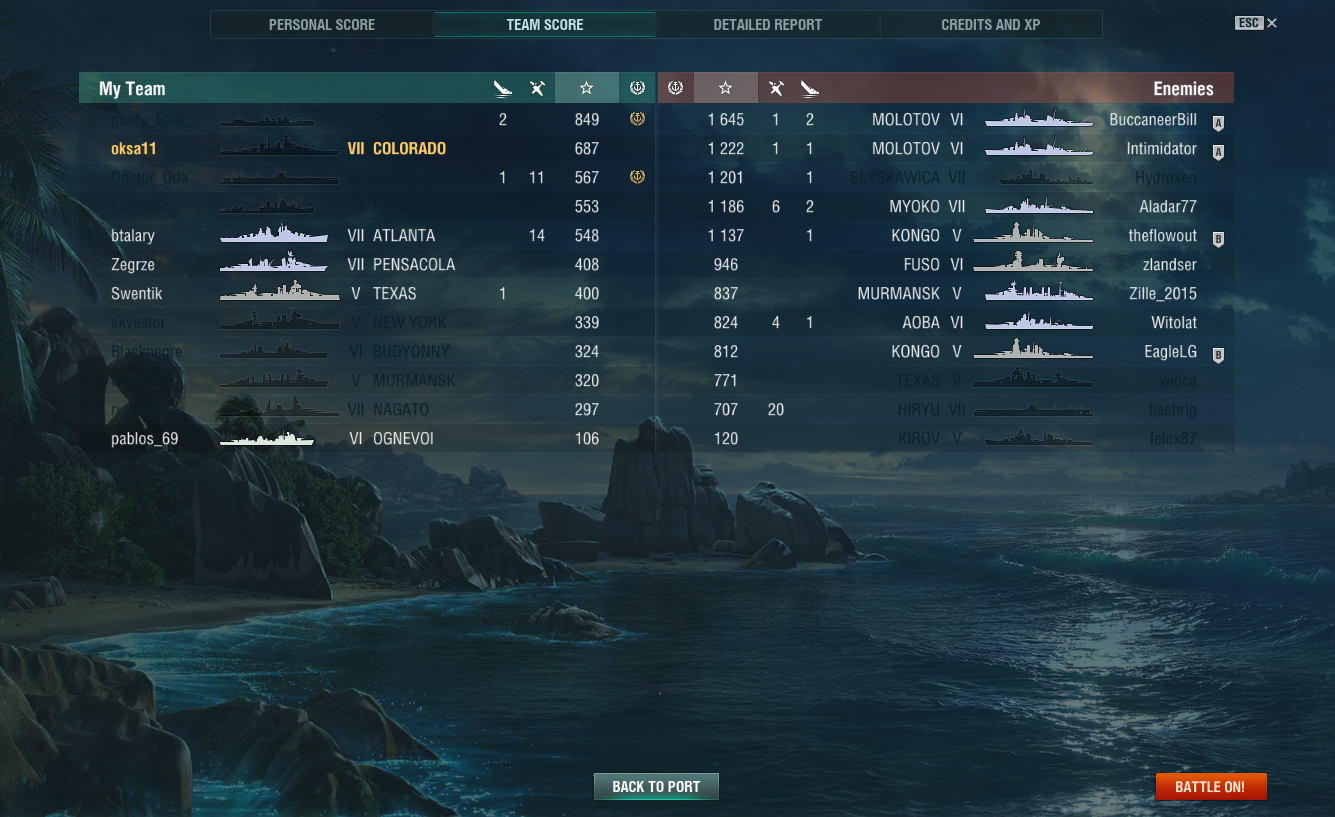Start next match with Battle On!
The width and height of the screenshot is (1335, 817).
[1210, 786]
